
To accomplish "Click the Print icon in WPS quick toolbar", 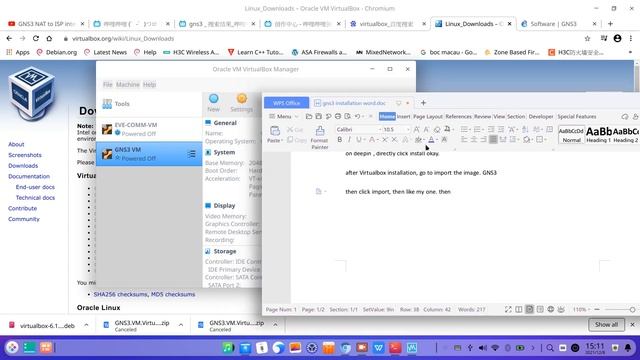I will 338,116.
